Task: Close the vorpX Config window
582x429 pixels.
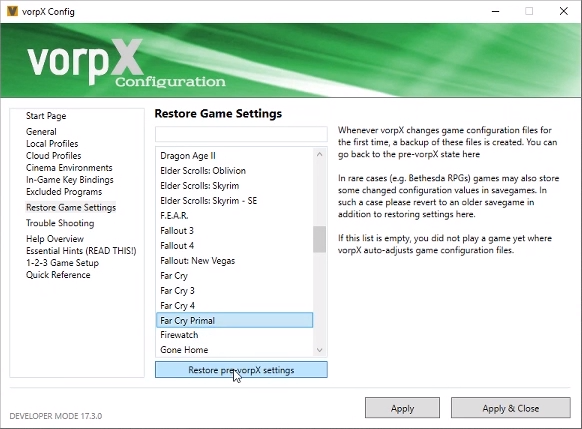Action: pos(563,11)
